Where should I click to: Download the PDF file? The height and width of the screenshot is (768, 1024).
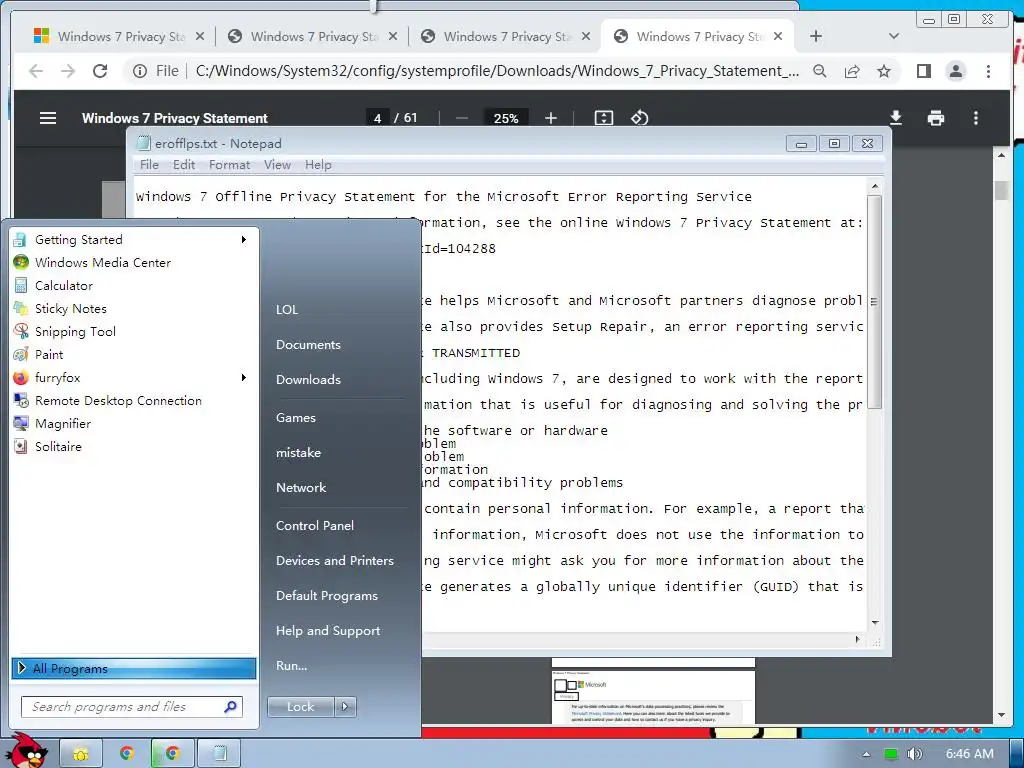896,118
